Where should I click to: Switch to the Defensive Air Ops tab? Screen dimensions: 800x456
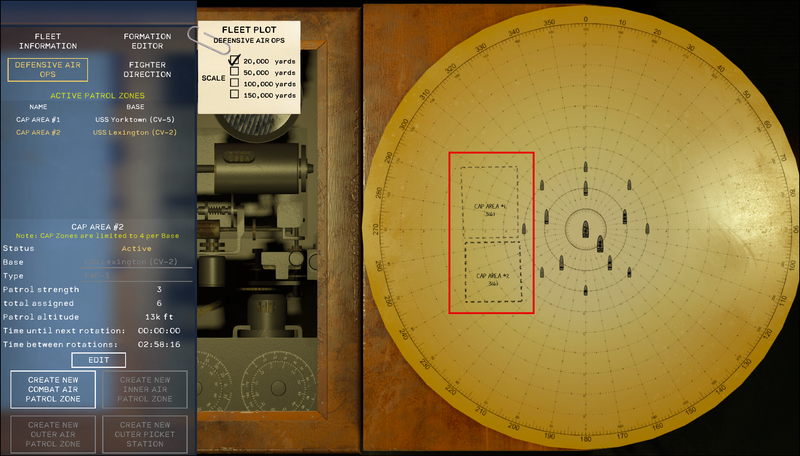click(x=48, y=70)
